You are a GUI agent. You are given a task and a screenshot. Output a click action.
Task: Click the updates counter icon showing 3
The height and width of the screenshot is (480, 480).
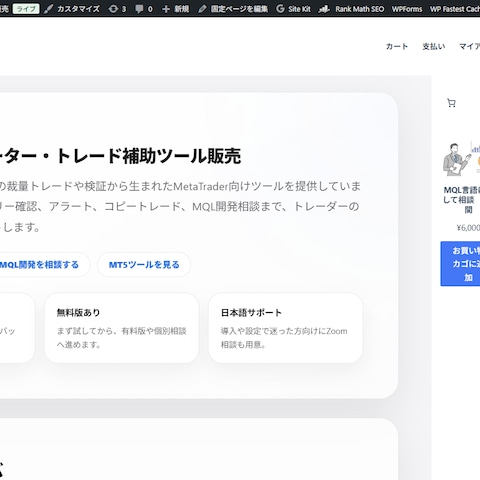coord(117,9)
